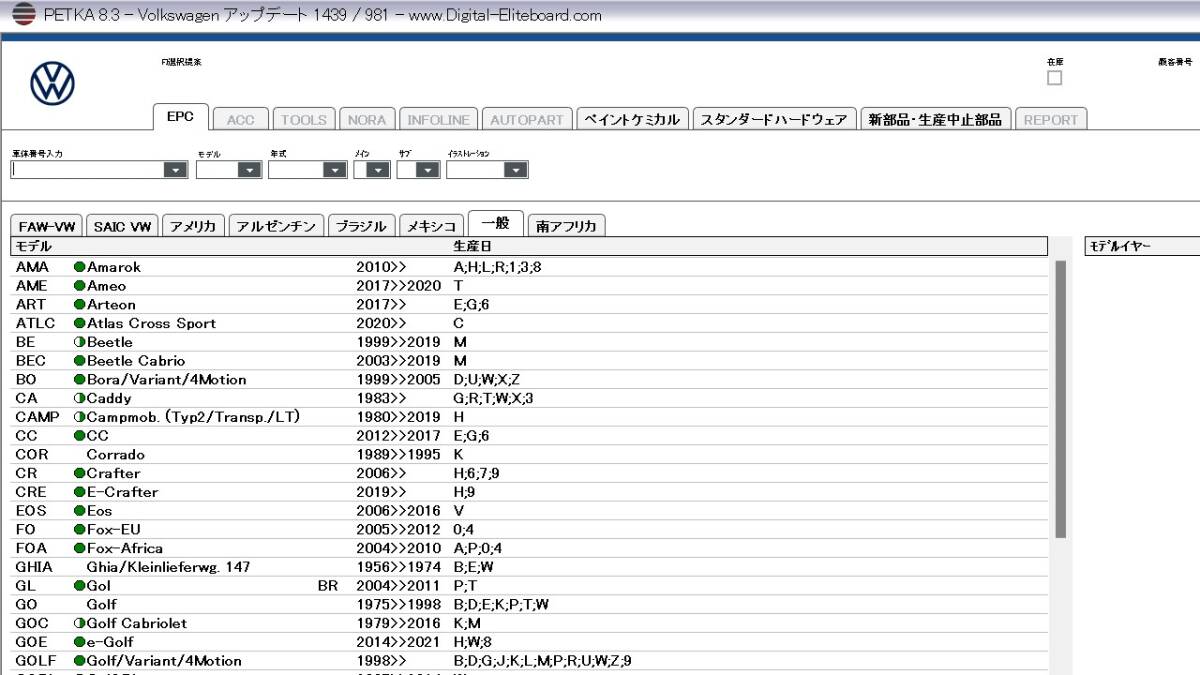Switch to the アメリカ market tab
Screen dimensions: 1200x675
tap(193, 226)
